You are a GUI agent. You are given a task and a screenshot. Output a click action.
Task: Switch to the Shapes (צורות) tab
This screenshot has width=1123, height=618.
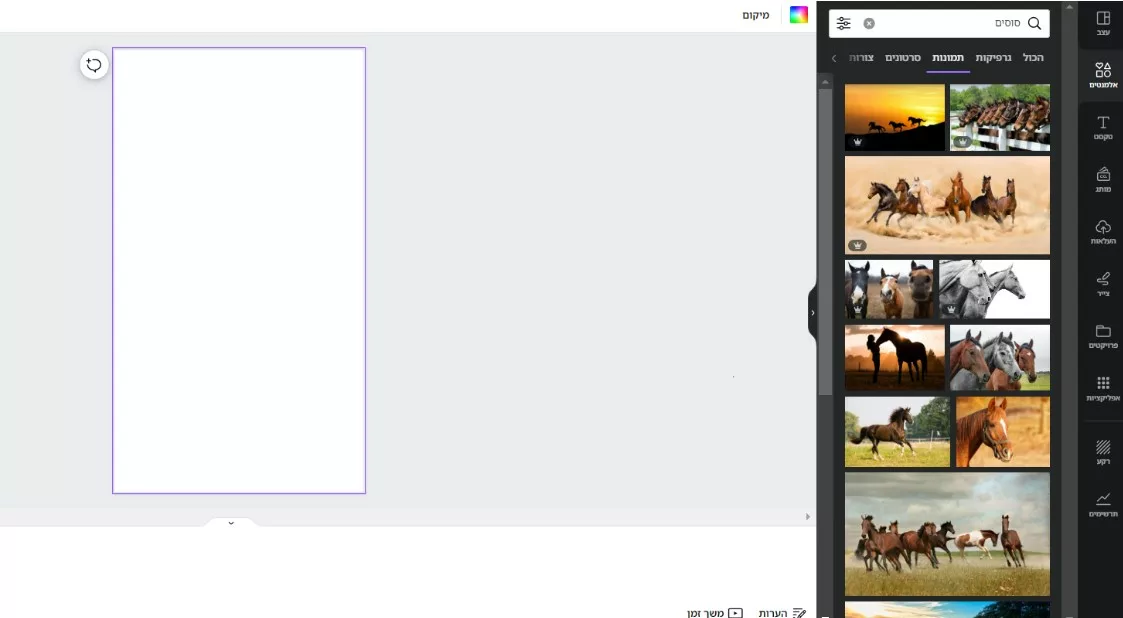(861, 57)
